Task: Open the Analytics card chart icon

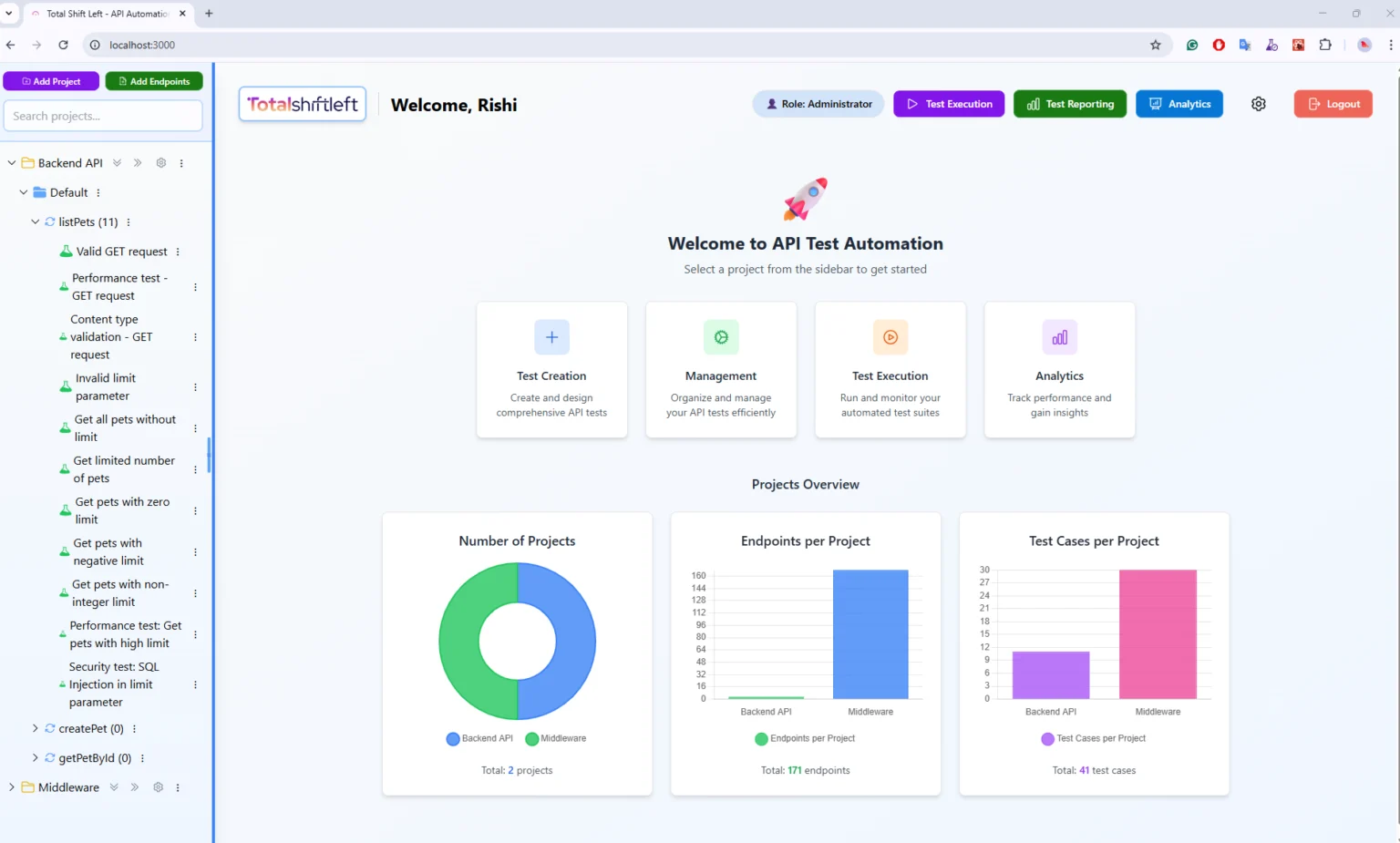Action: pyautogui.click(x=1058, y=337)
